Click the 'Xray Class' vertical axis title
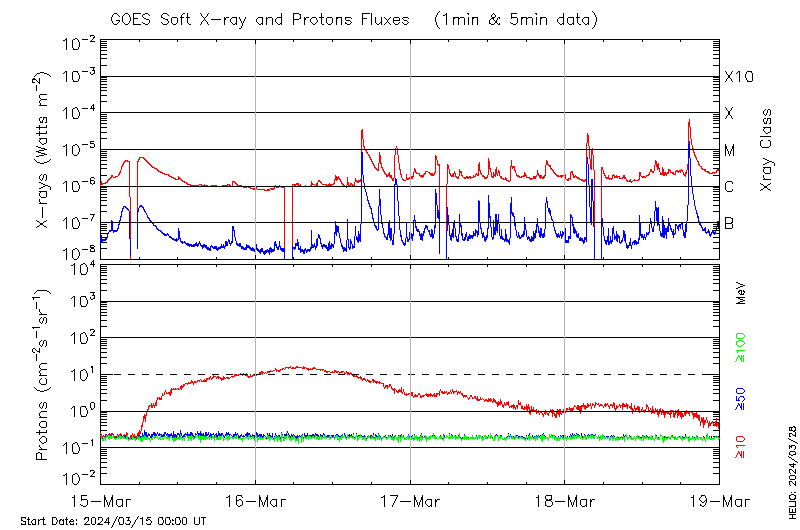This screenshot has width=800, height=530. click(x=766, y=150)
